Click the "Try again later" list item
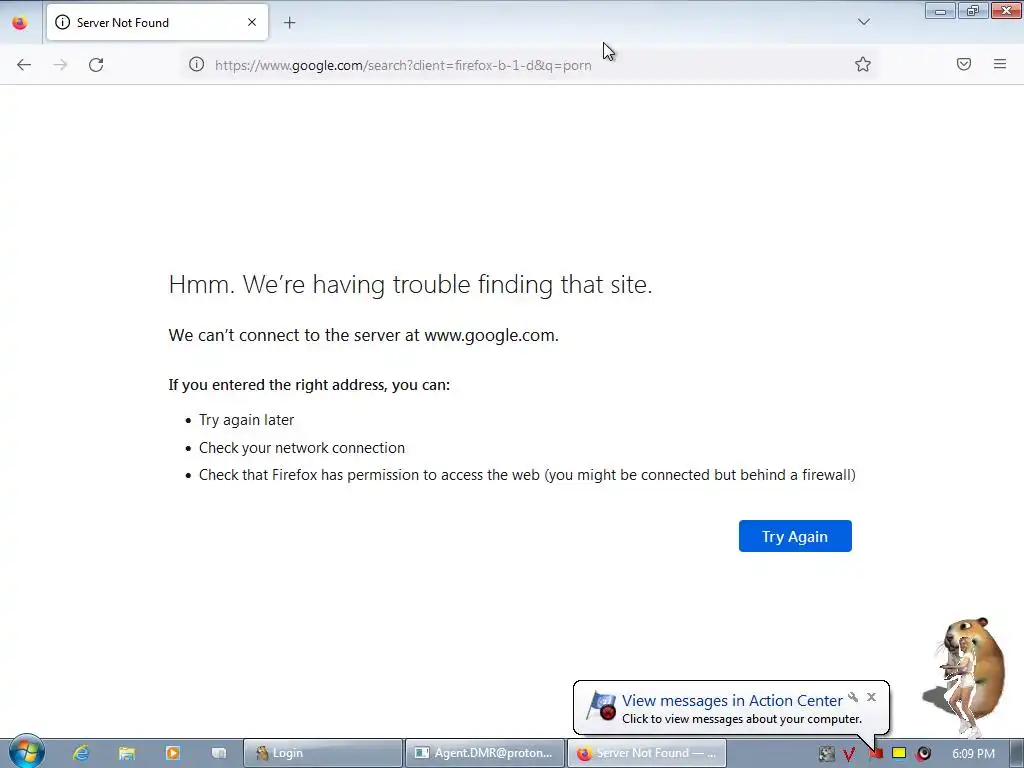This screenshot has width=1024, height=768. (x=246, y=420)
